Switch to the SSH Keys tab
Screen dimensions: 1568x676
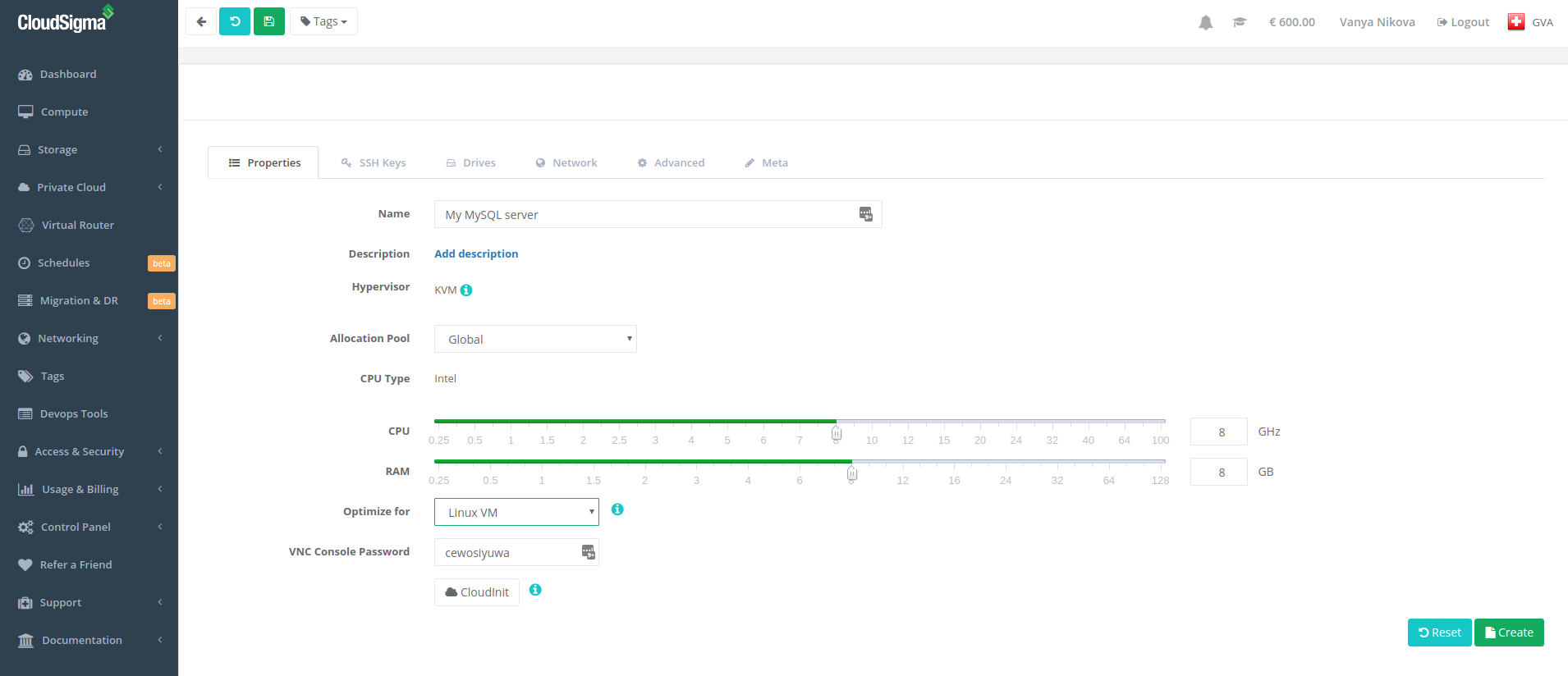point(374,162)
